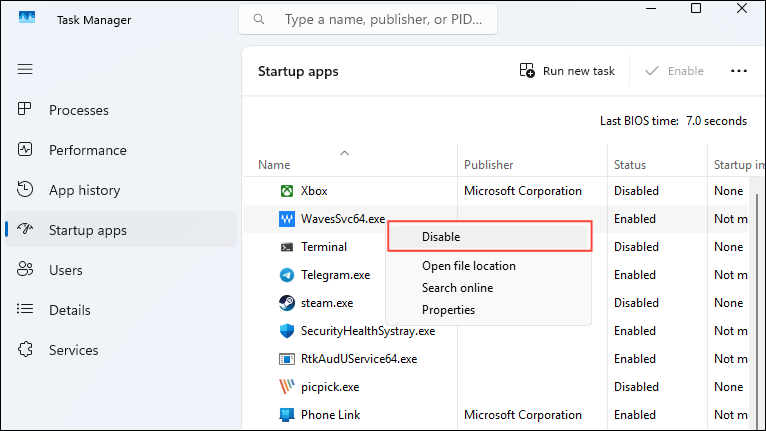
Task: Click the SecurityHealthSystray shield icon
Action: (x=287, y=331)
